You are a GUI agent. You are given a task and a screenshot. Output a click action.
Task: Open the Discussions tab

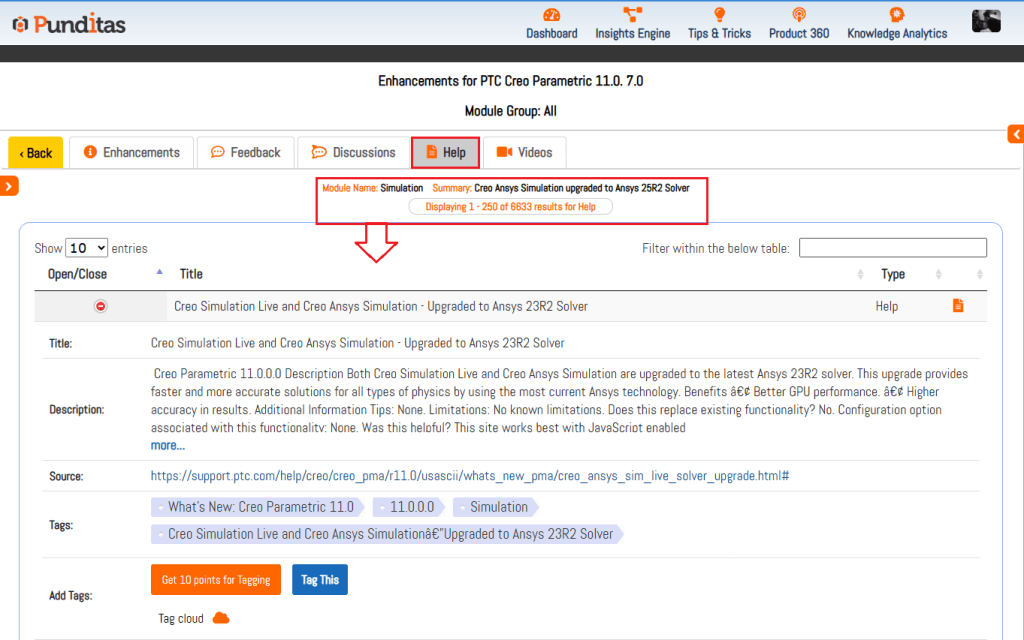pyautogui.click(x=353, y=152)
